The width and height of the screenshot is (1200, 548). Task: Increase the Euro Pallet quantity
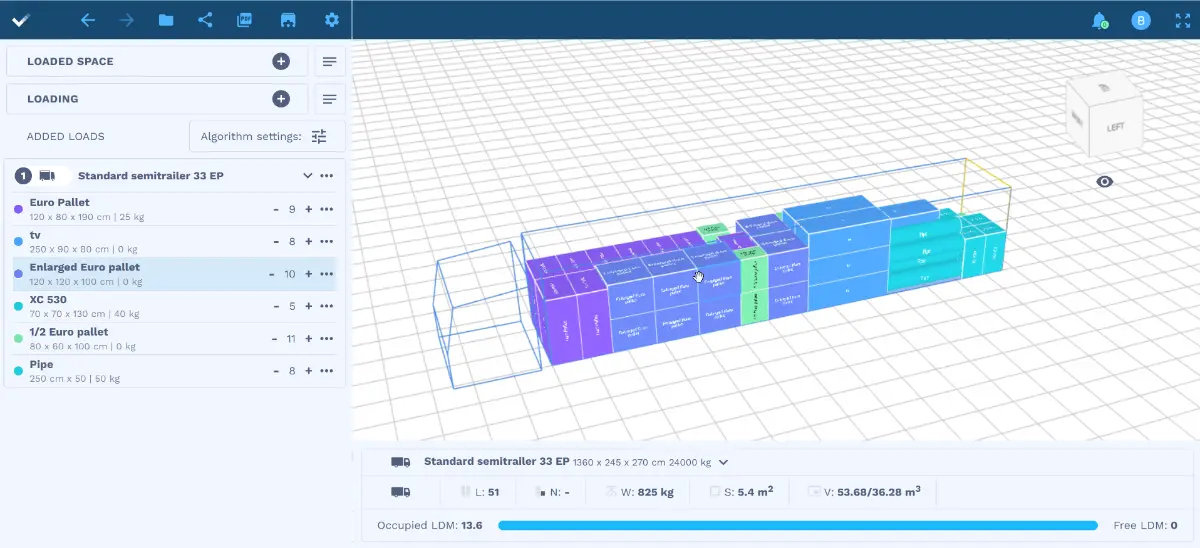coord(309,210)
